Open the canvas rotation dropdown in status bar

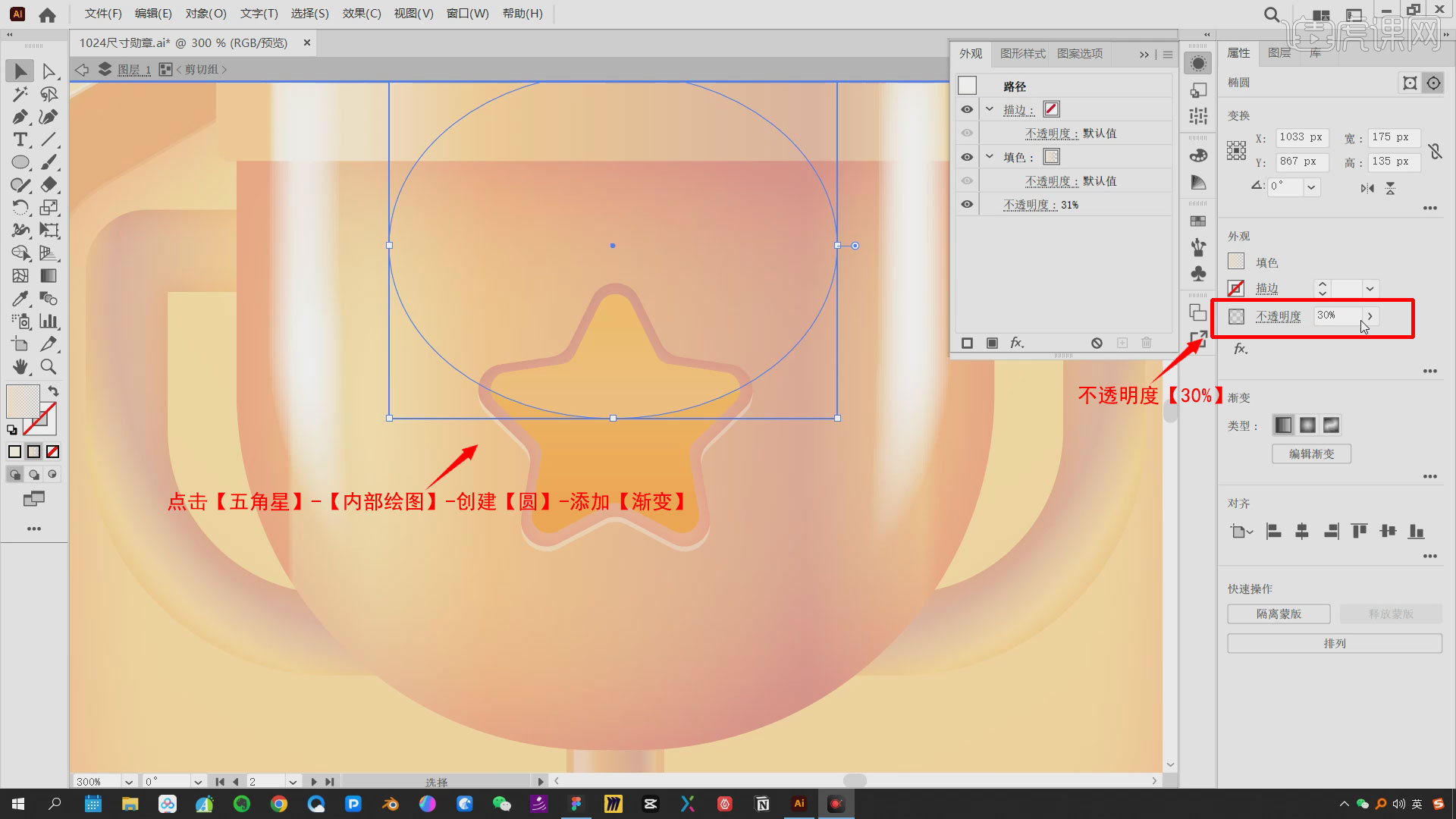[198, 782]
